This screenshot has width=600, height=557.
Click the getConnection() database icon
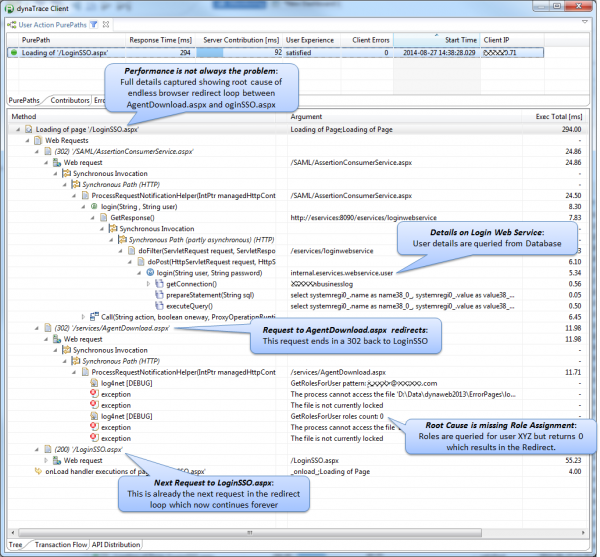[x=159, y=284]
